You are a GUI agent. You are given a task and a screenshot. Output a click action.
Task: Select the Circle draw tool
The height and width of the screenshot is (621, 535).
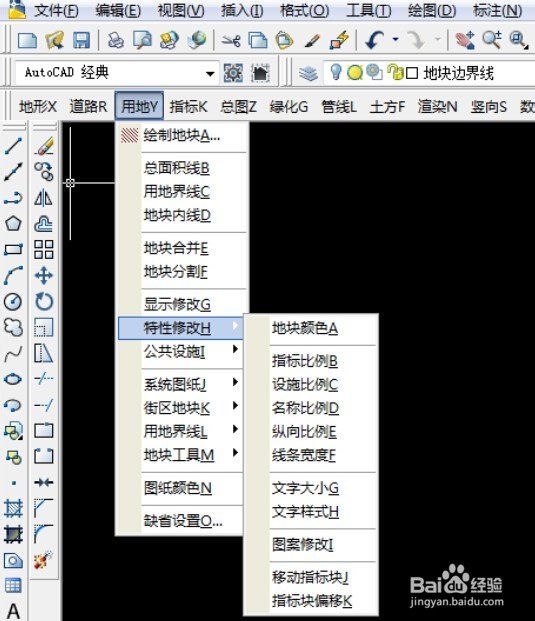13,301
